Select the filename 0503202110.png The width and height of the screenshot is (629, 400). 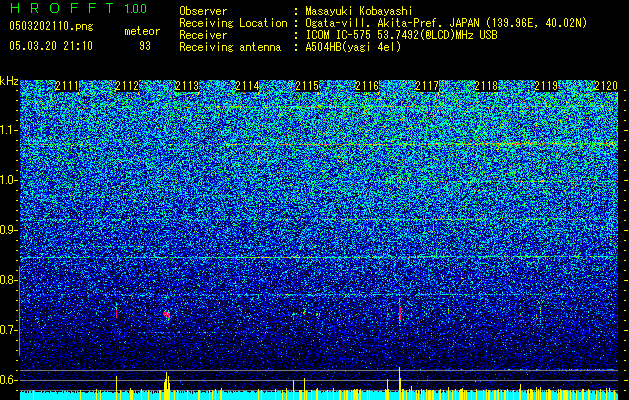[51, 26]
